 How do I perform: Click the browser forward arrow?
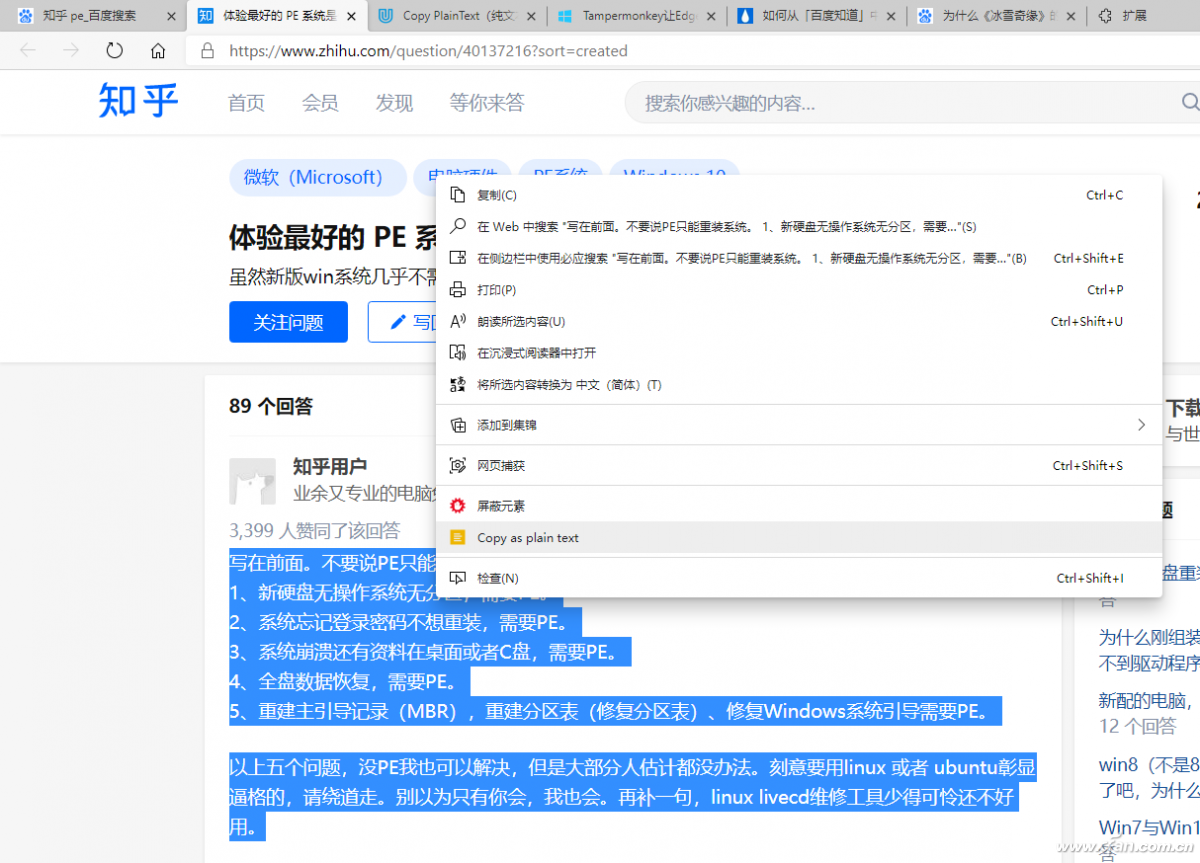point(71,51)
